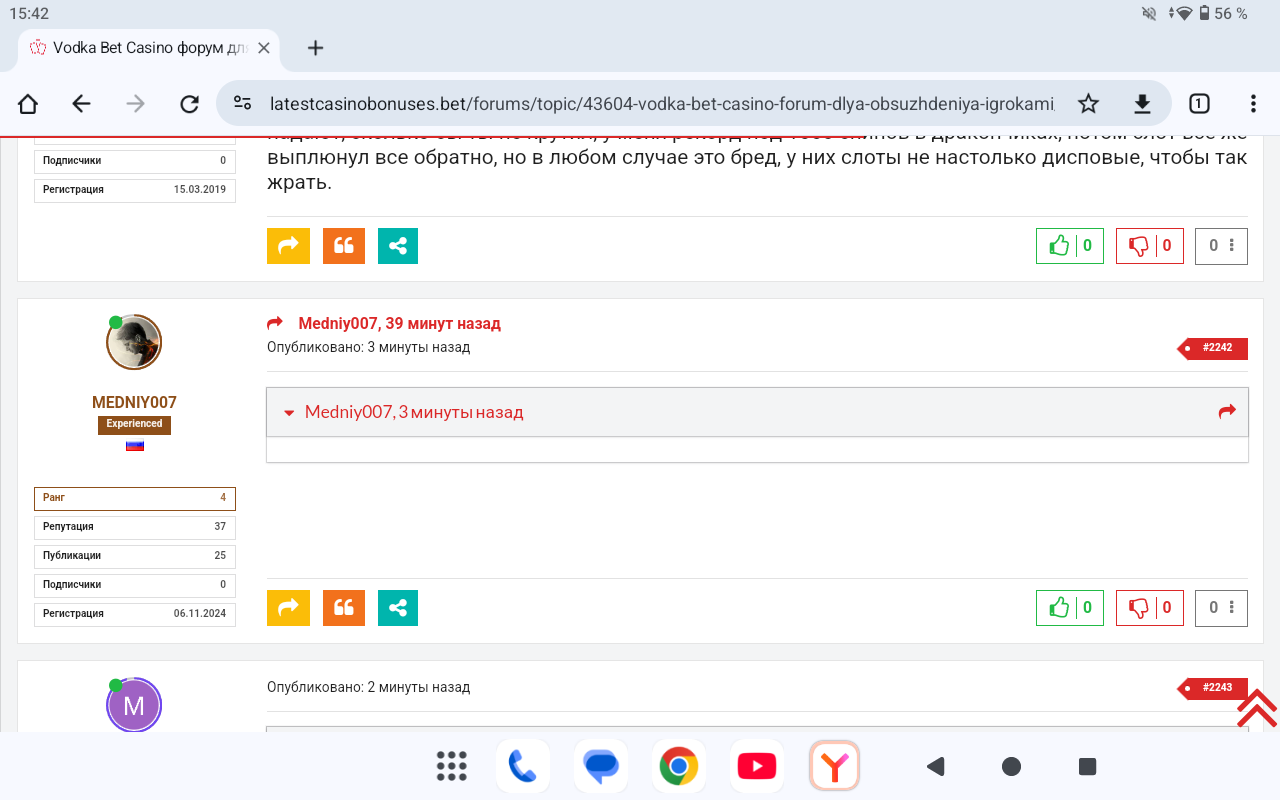Screen dimensions: 1280x800
Task: Reload the page in Chrome
Action: pos(189,104)
